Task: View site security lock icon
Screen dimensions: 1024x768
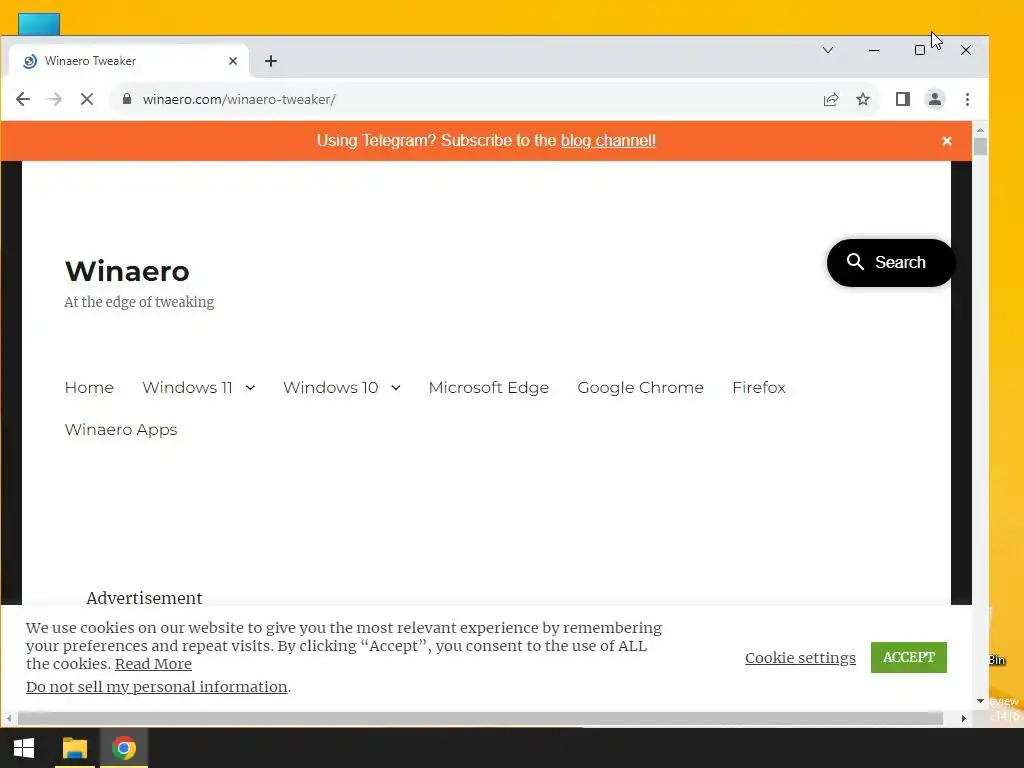Action: click(127, 99)
